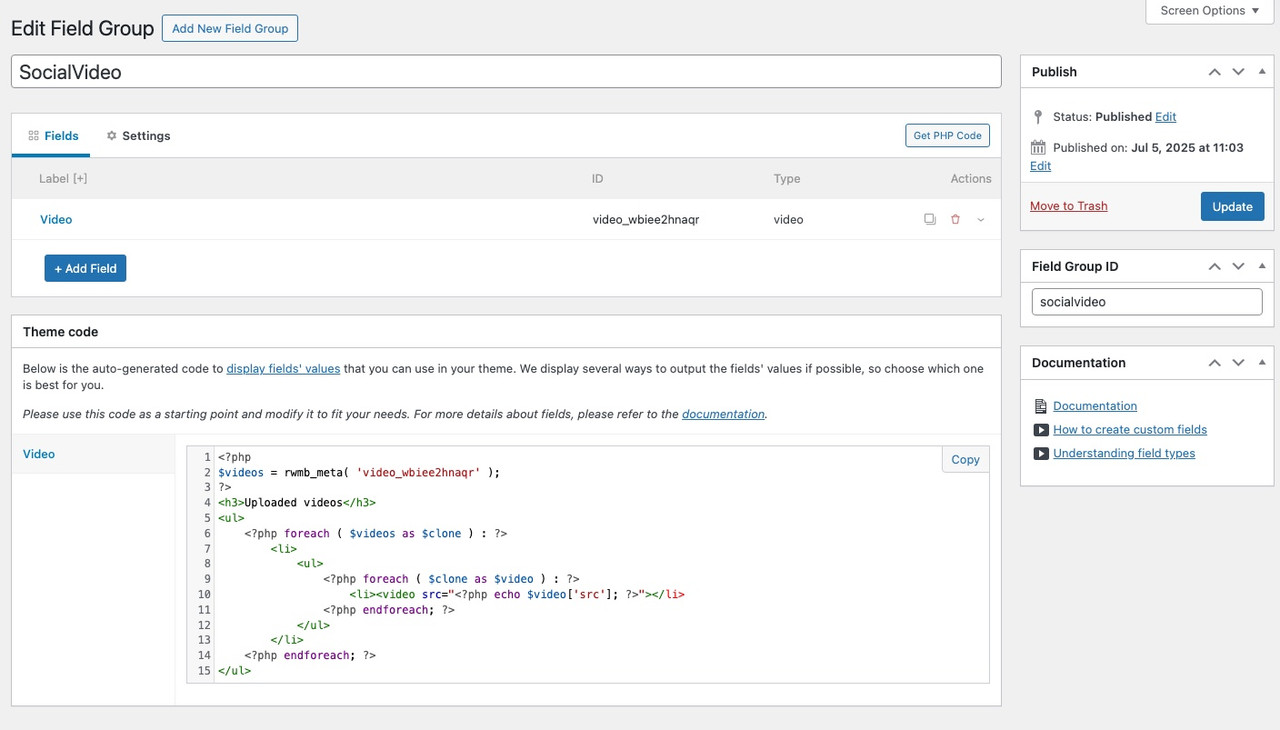Move Documentation panel down

tap(1238, 363)
